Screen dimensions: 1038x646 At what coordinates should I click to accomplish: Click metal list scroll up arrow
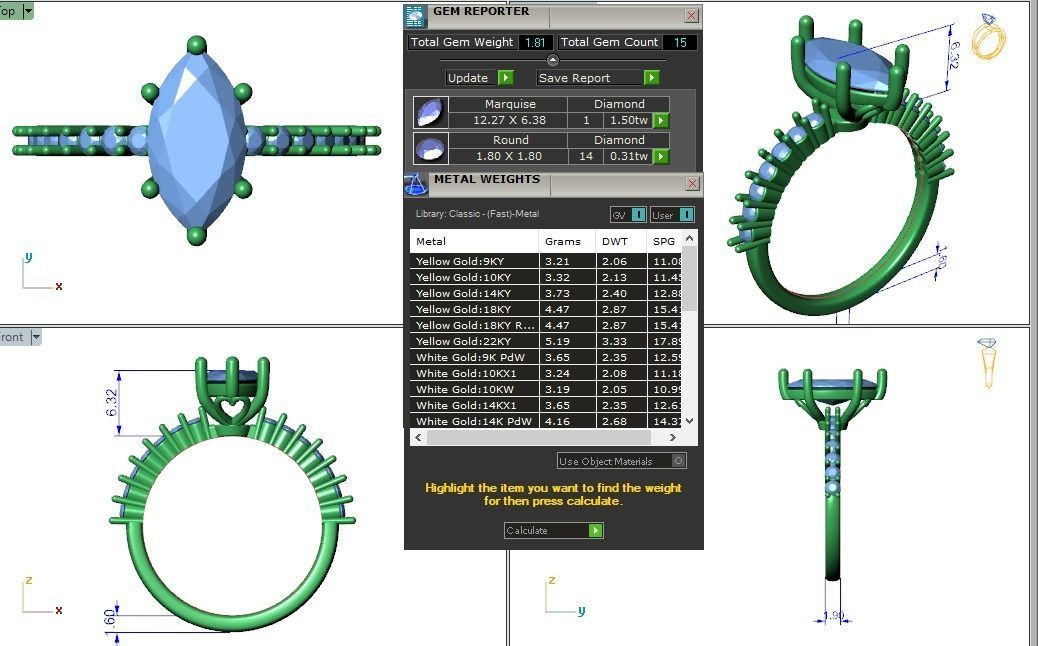[689, 238]
